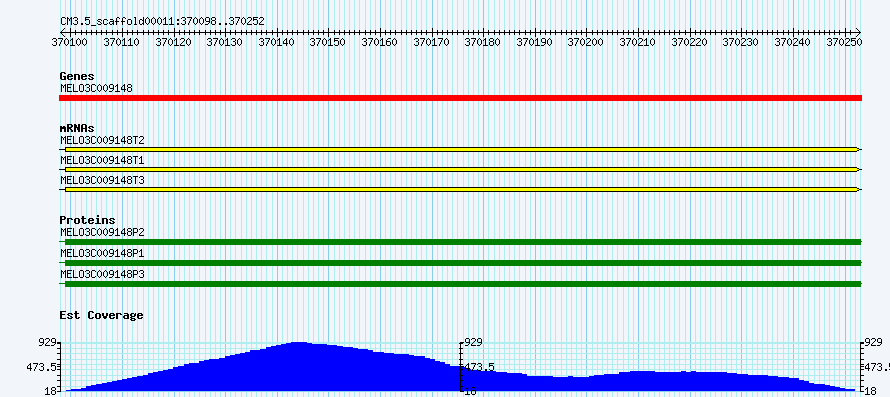The width and height of the screenshot is (890, 397).
Task: Click the MELO3C009148T3 label text
Action: (102, 181)
